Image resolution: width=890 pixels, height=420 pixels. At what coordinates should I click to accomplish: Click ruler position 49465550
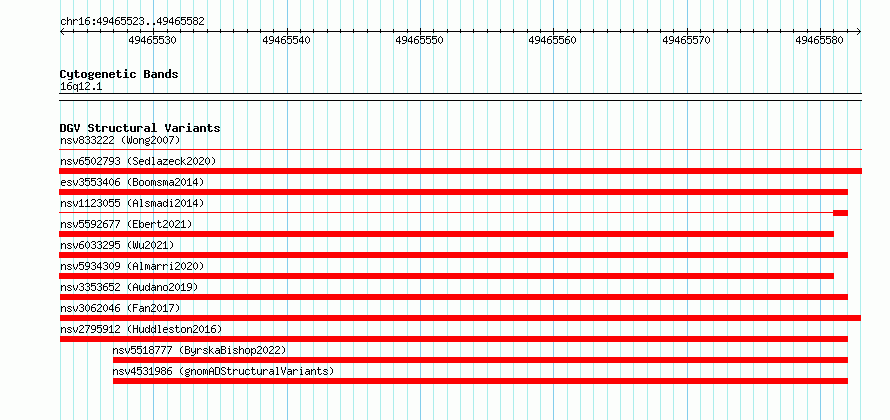420,40
